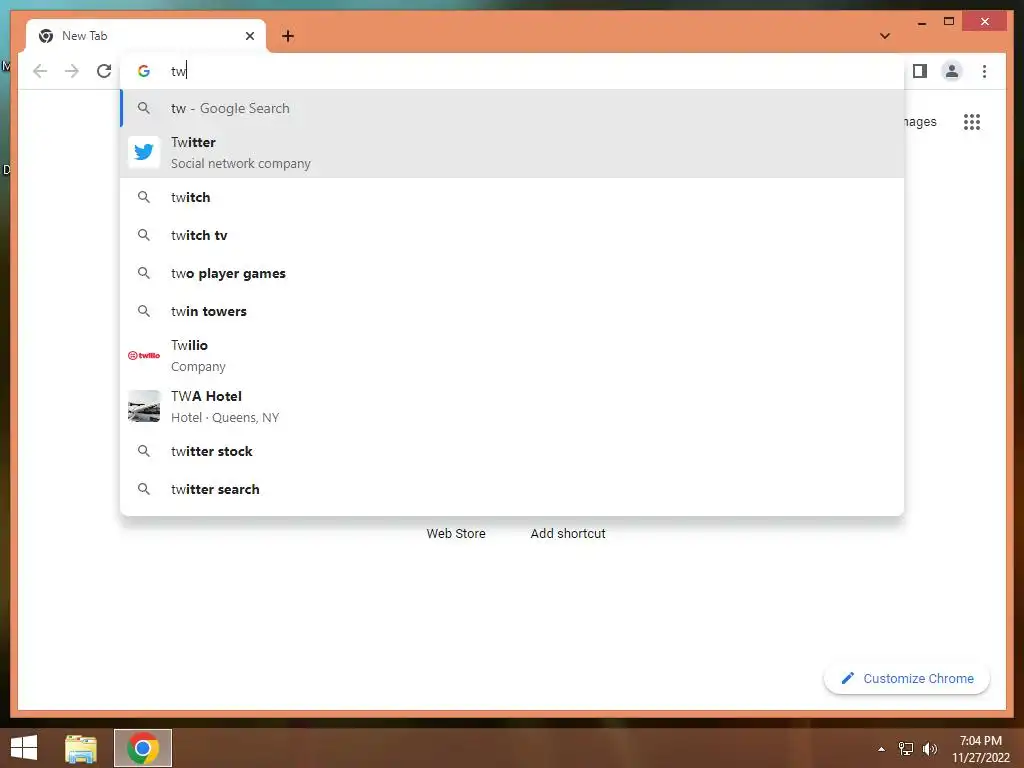The height and width of the screenshot is (768, 1024).
Task: Select 'two player games' suggestion
Action: coord(513,273)
